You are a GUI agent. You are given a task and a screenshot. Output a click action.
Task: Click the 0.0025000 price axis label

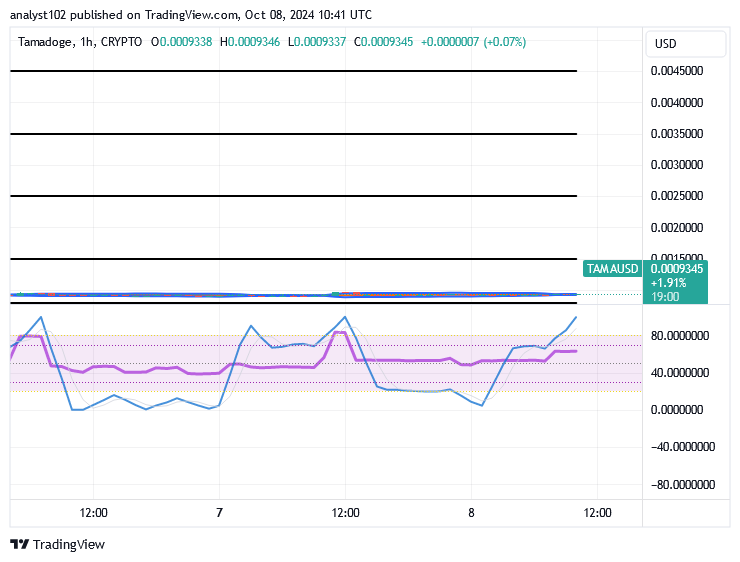[x=677, y=195]
